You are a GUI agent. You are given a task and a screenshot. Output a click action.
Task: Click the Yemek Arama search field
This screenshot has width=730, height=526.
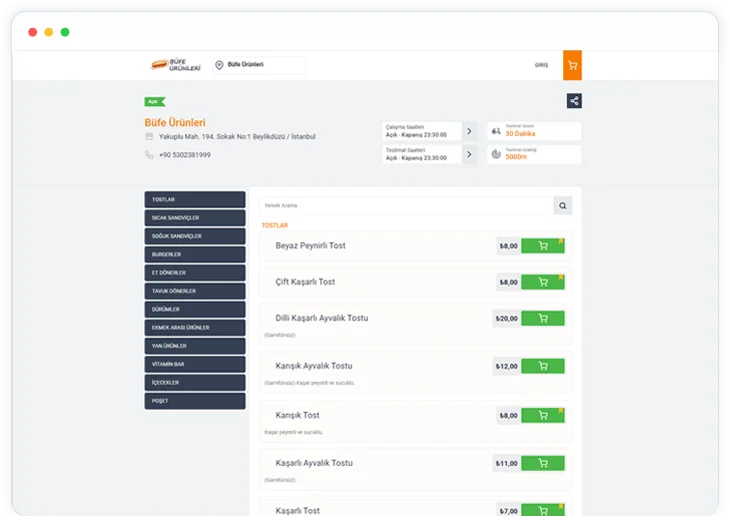click(405, 206)
